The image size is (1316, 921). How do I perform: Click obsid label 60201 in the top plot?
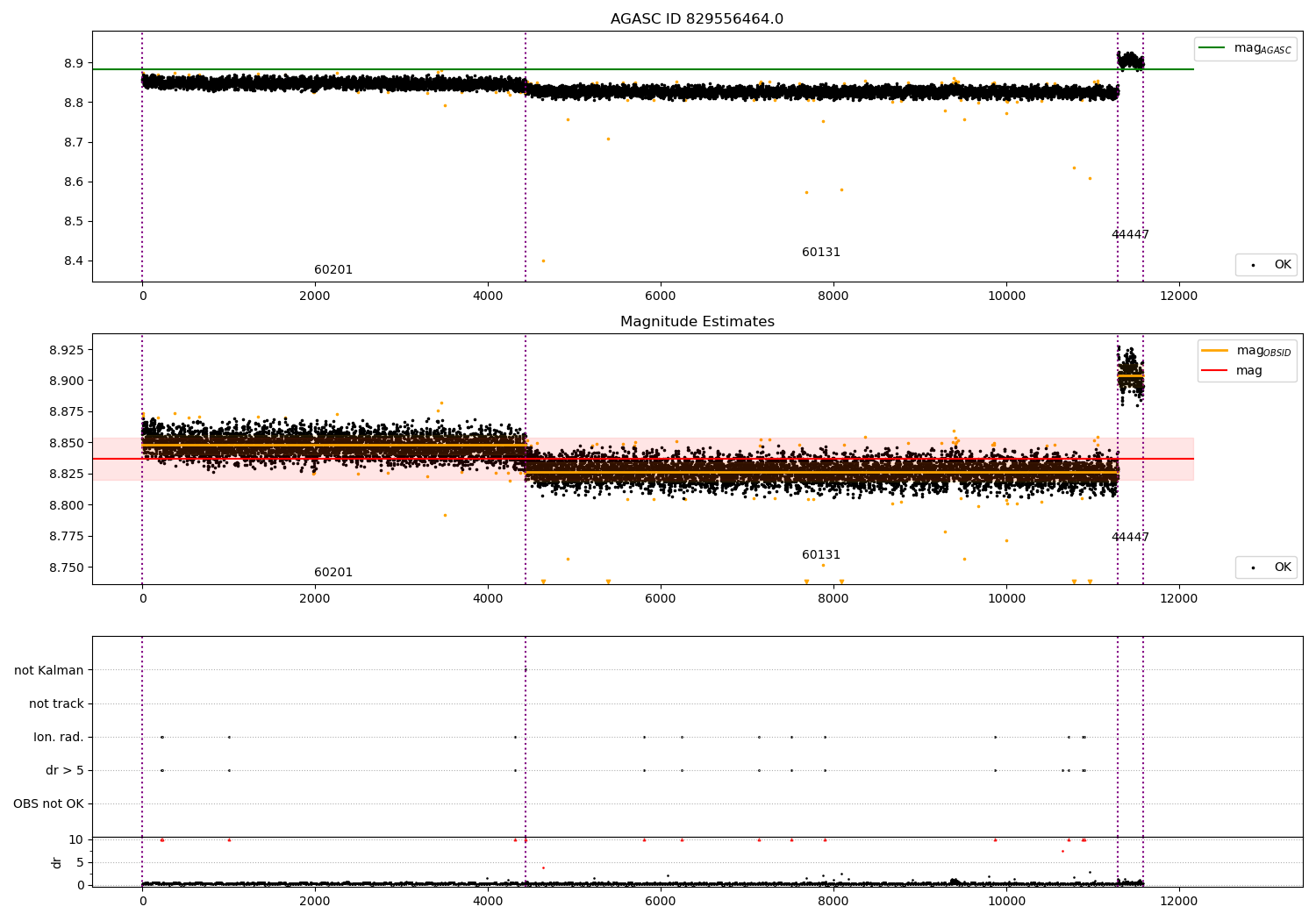click(333, 270)
